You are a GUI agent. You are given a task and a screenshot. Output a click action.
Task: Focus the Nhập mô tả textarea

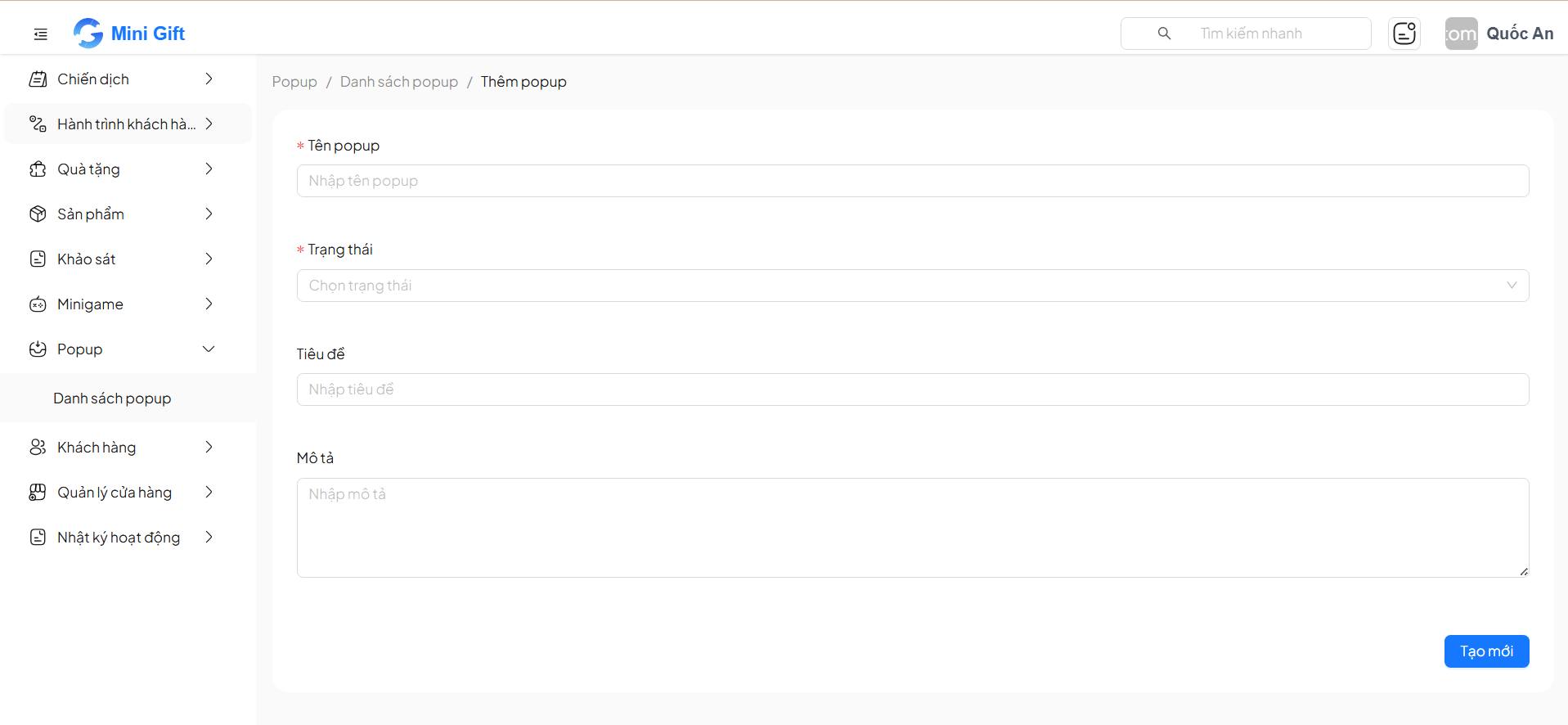point(912,528)
